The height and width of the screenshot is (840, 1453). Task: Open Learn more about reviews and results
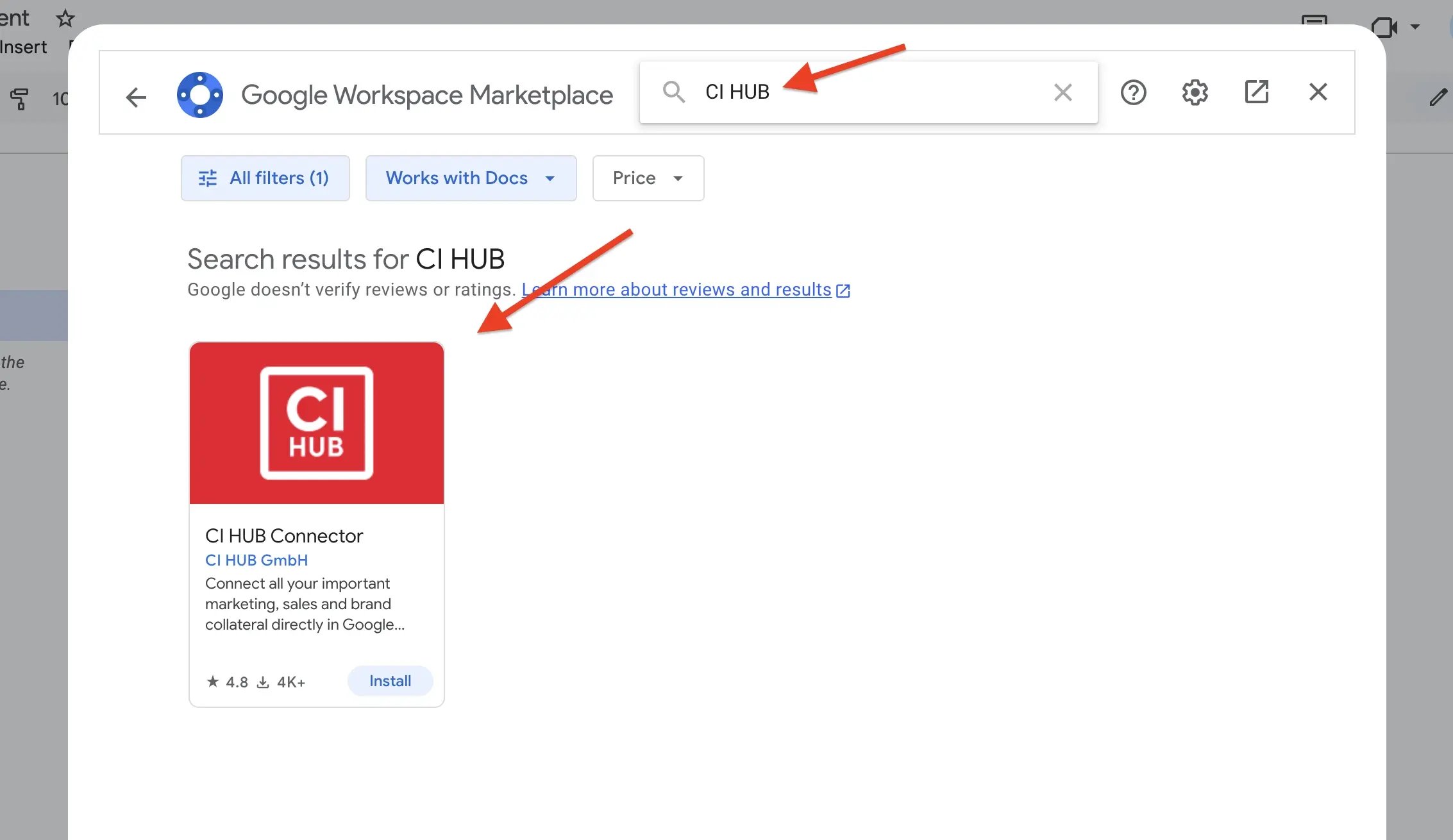coord(686,290)
